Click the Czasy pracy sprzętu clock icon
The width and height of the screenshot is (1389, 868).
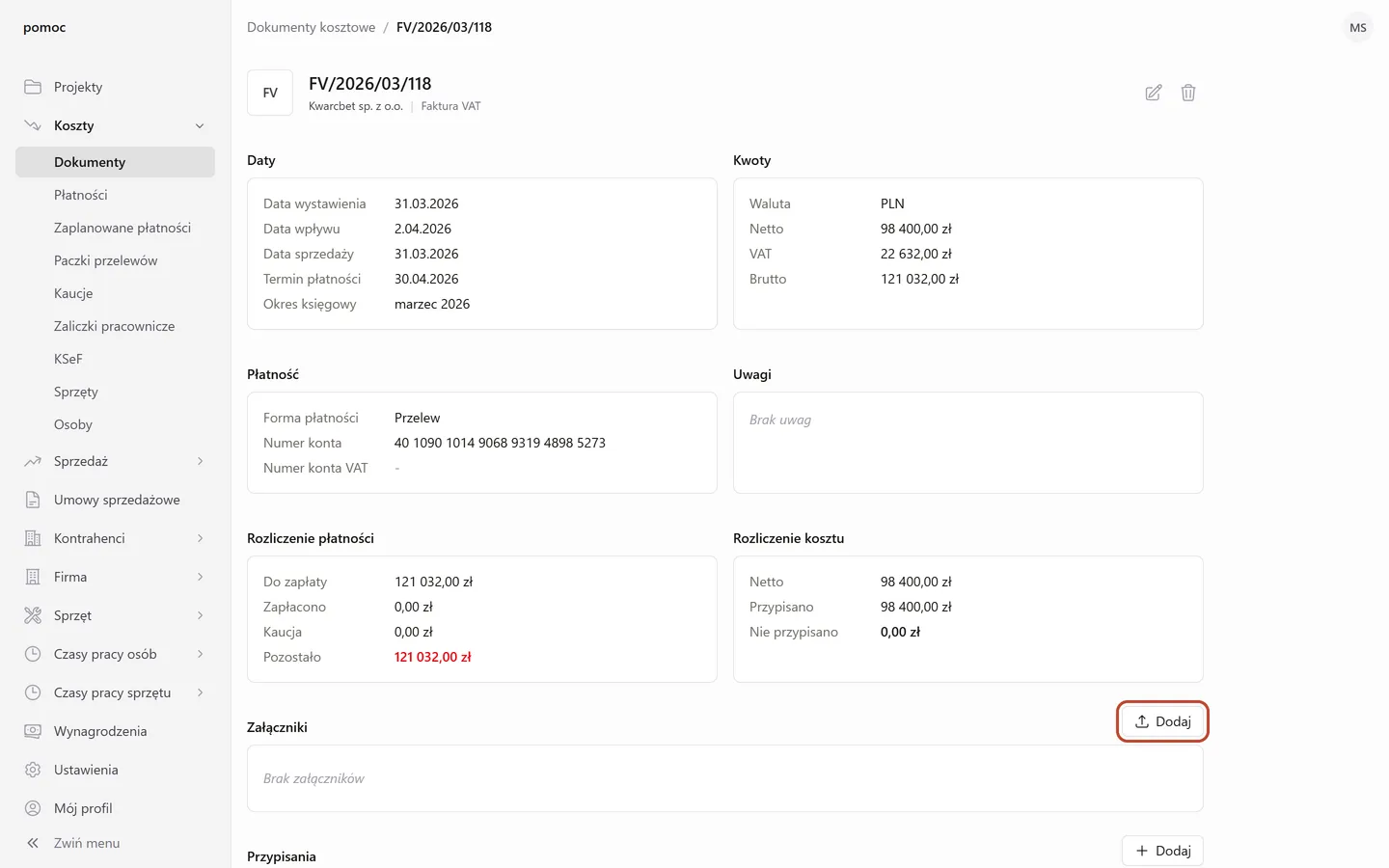pyautogui.click(x=33, y=692)
